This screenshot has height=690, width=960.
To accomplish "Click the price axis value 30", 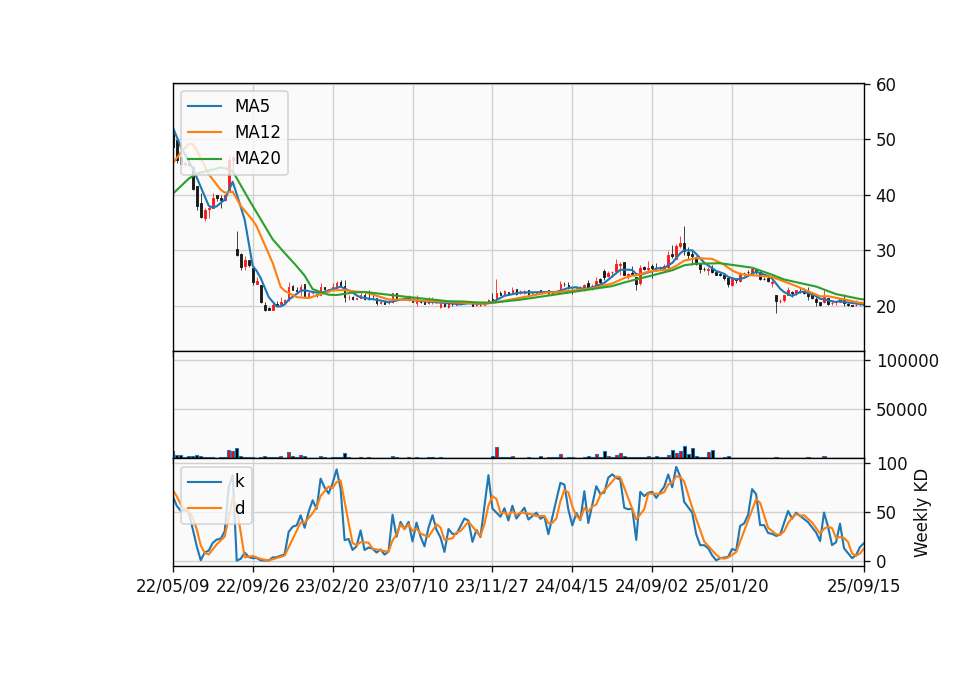I will [885, 251].
